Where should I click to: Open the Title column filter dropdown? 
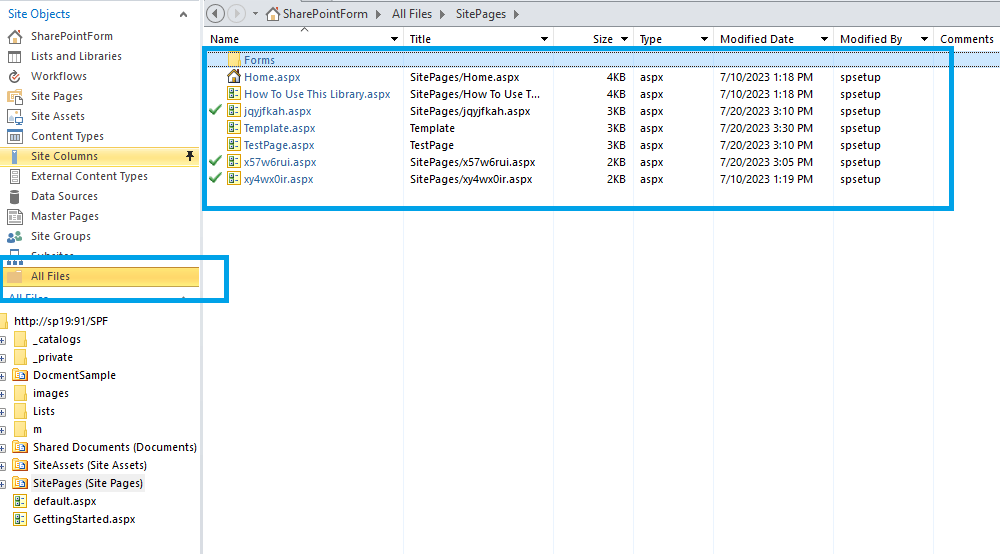(544, 39)
